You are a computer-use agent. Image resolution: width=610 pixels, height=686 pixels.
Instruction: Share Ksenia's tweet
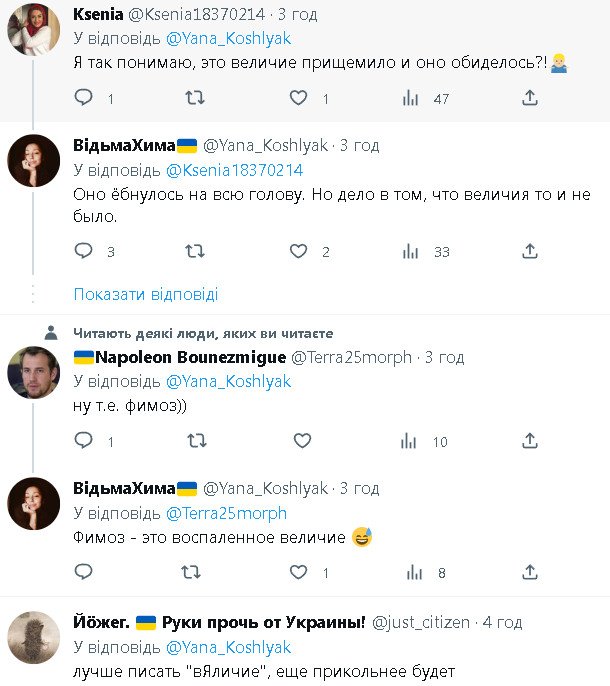point(530,98)
